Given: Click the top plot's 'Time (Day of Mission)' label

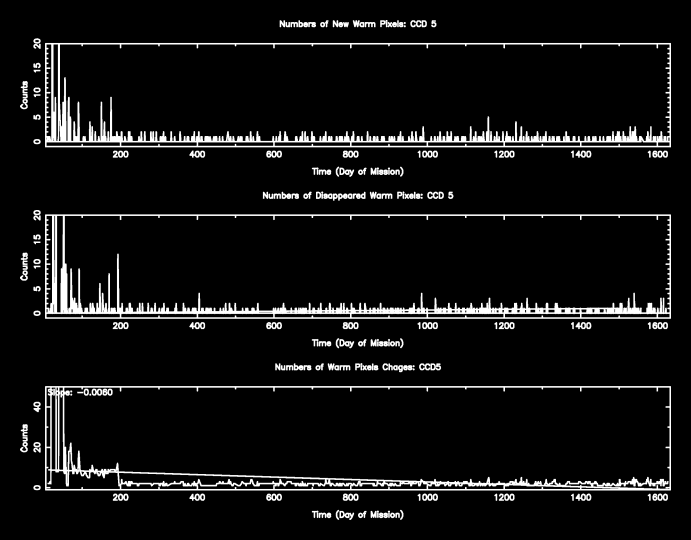Looking at the screenshot, I should point(357,170).
